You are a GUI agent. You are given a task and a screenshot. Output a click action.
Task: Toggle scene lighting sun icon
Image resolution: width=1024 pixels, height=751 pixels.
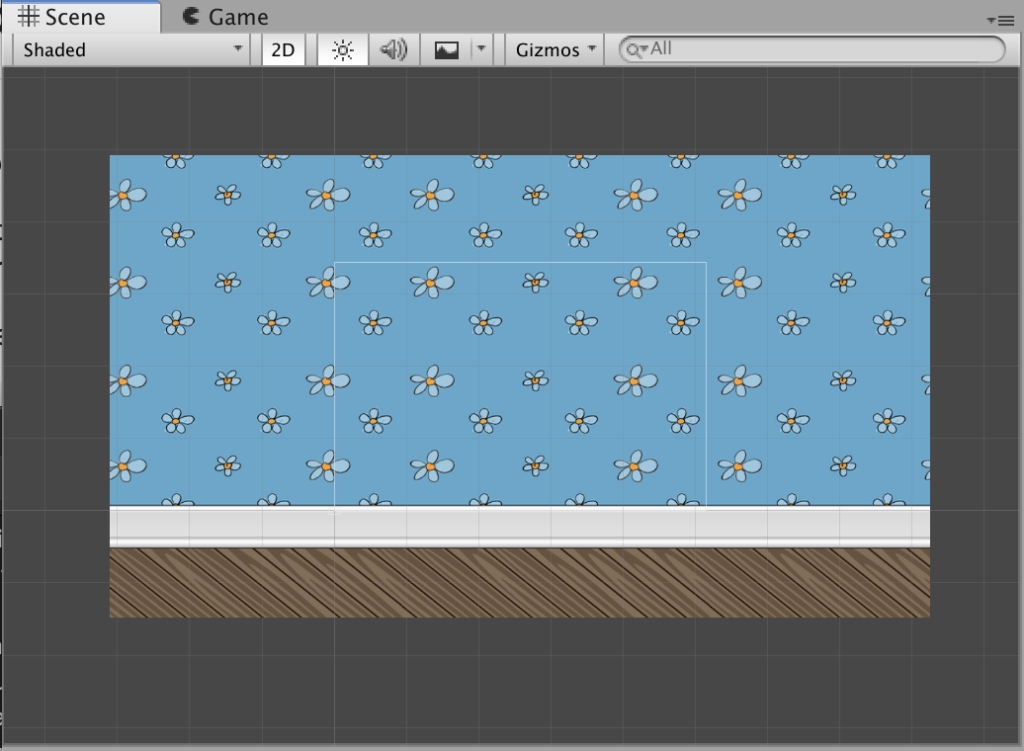click(x=342, y=50)
